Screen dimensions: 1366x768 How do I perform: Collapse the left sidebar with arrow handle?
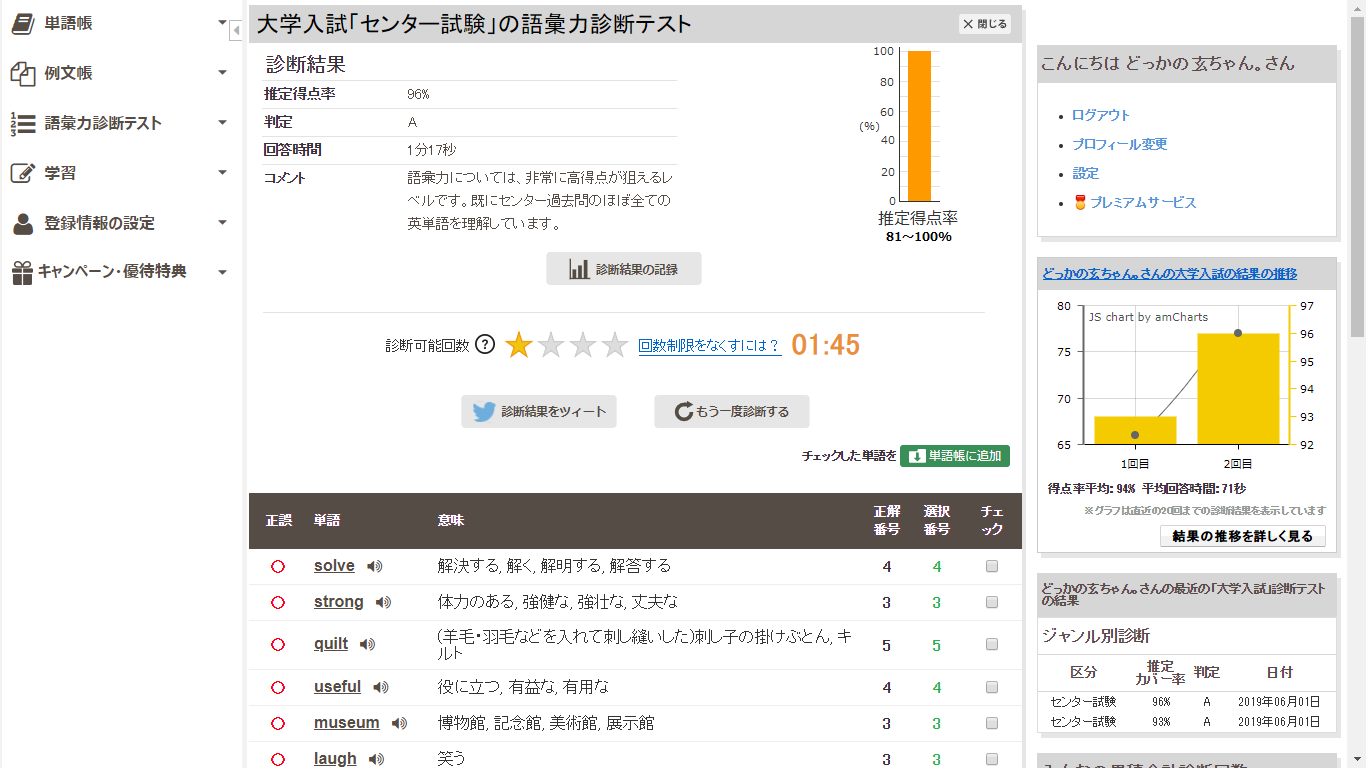click(x=236, y=31)
